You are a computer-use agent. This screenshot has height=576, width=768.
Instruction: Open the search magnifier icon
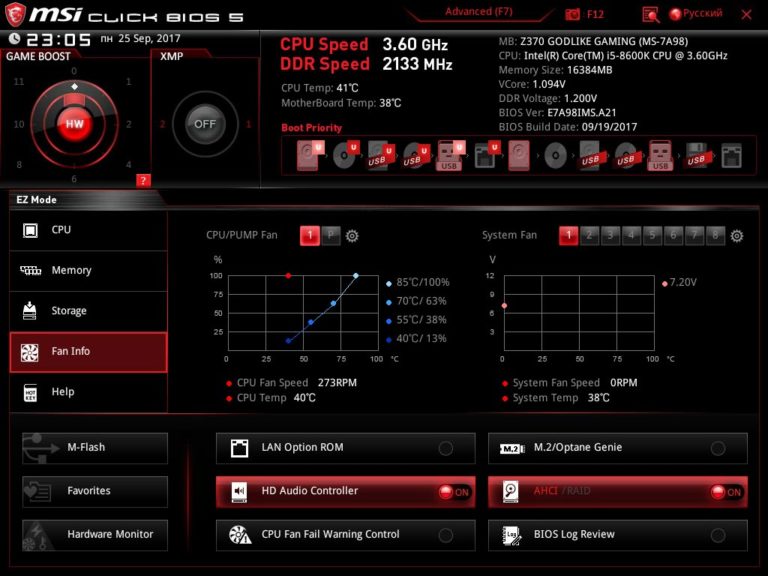click(x=650, y=14)
